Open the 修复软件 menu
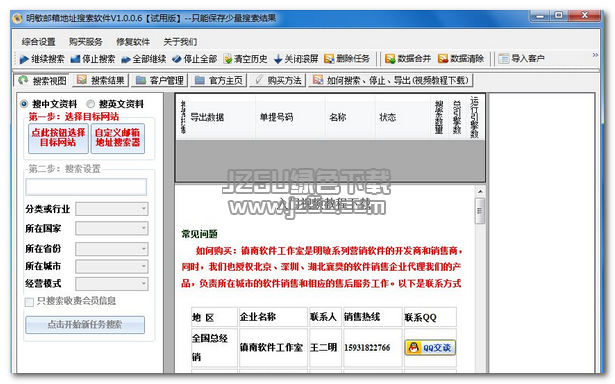615x384 pixels. (133, 42)
